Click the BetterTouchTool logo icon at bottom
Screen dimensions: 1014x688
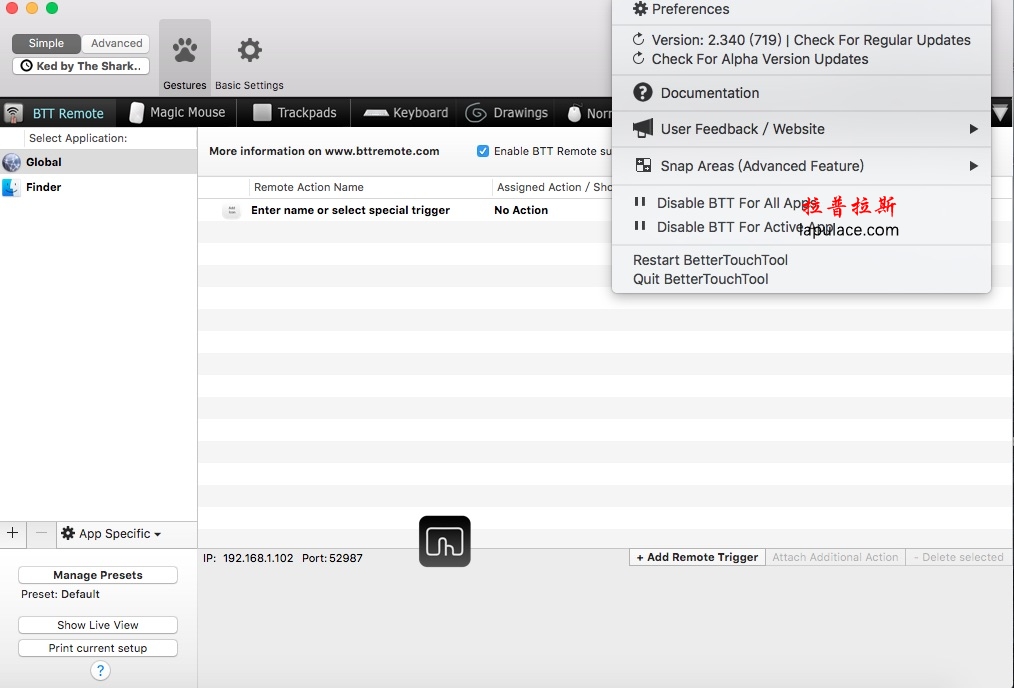pos(445,541)
